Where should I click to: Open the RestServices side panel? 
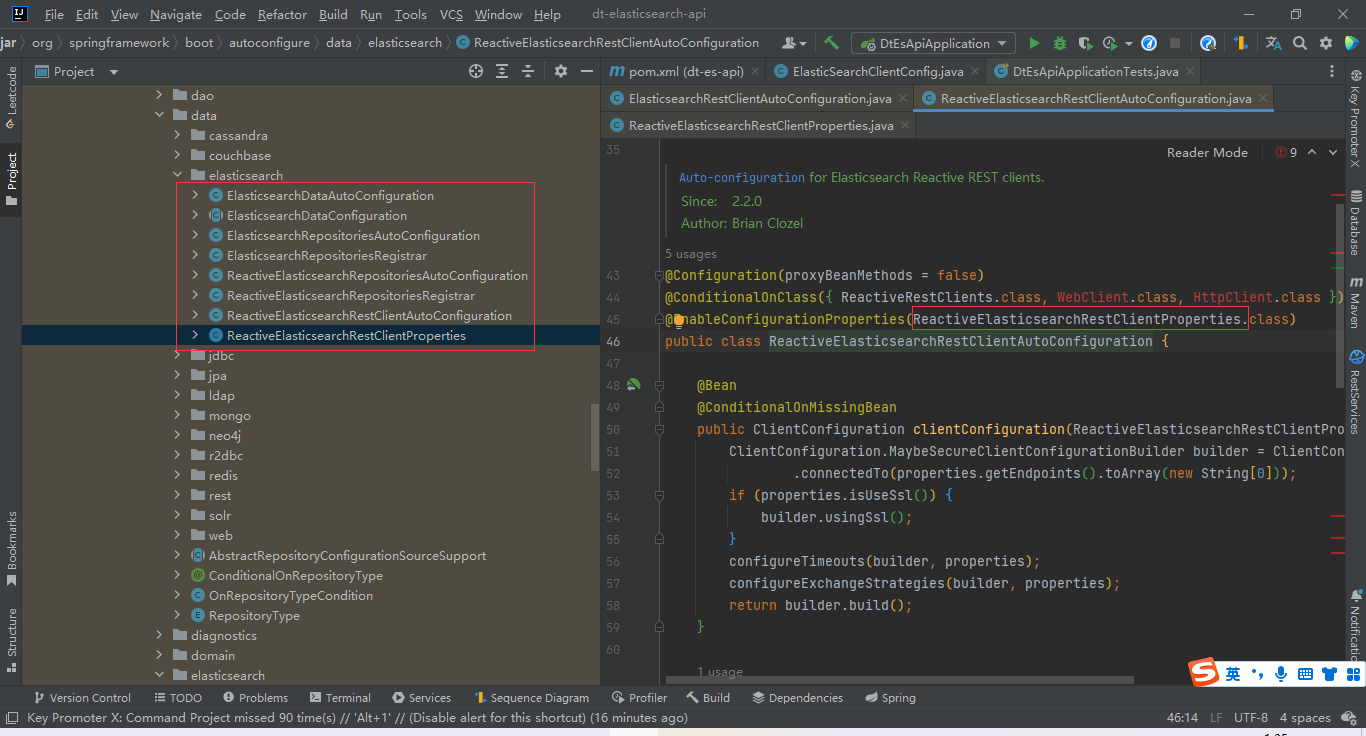point(1356,391)
